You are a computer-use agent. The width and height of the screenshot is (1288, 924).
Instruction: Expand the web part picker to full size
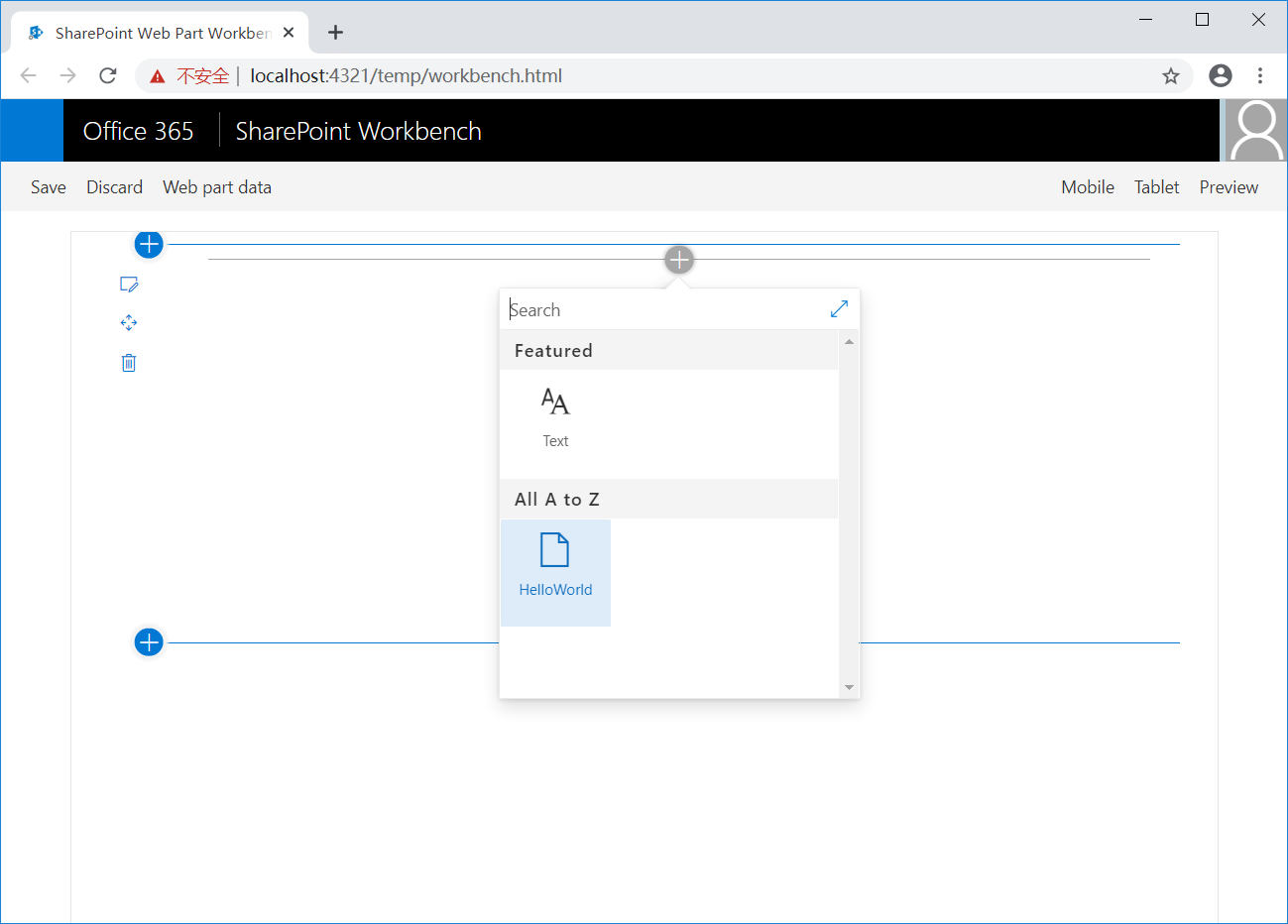pyautogui.click(x=839, y=309)
